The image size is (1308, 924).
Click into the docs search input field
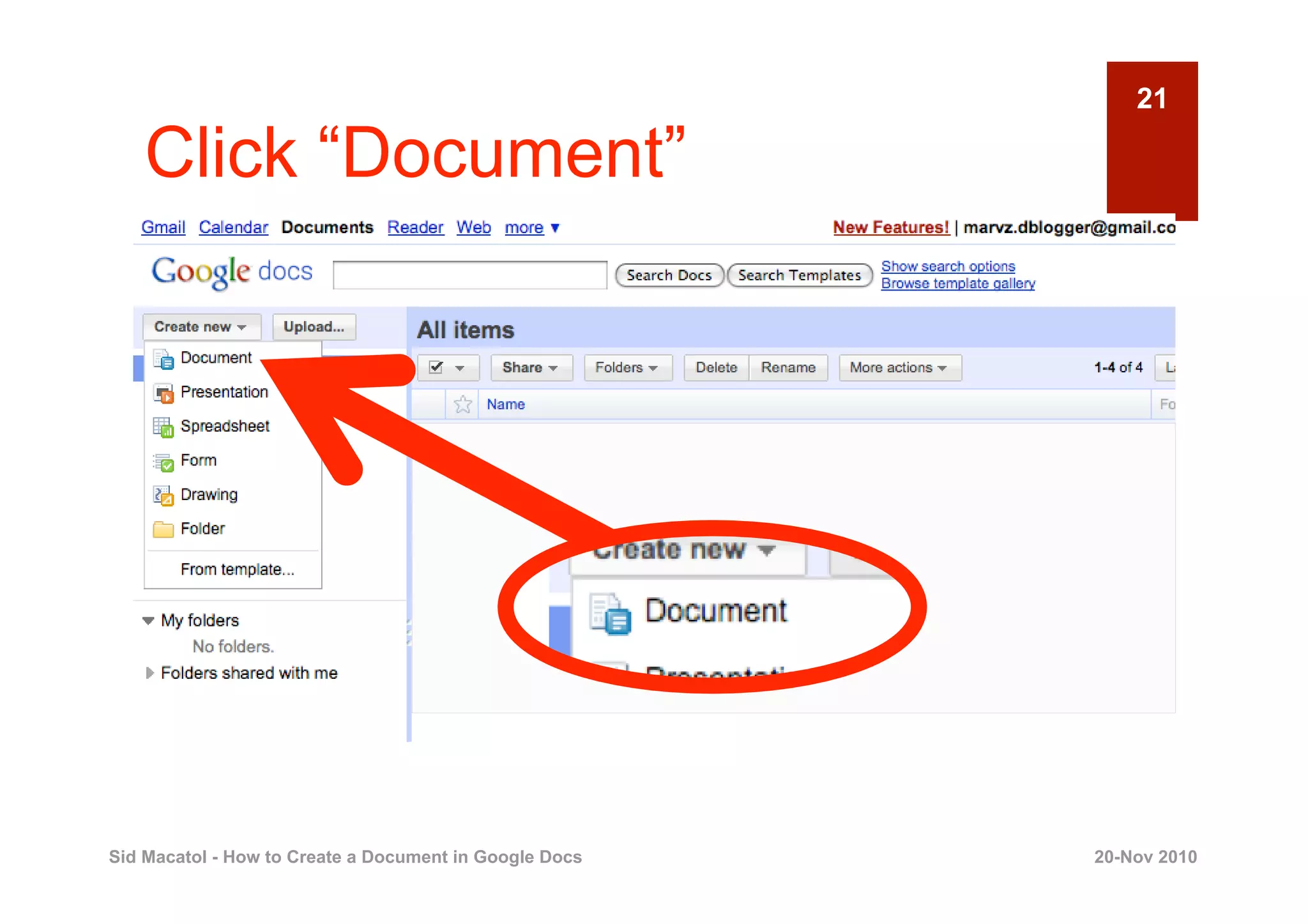click(470, 275)
